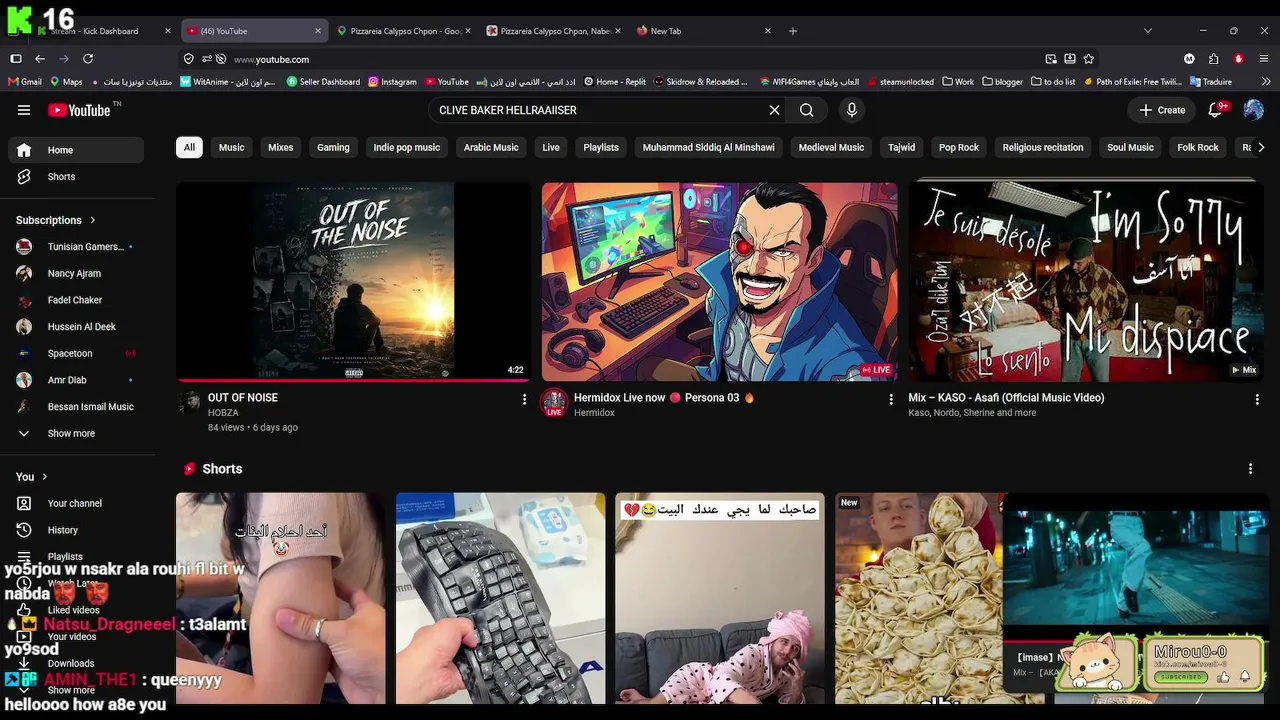Clear the YouTube search text with X
This screenshot has height=720, width=1280.
[x=774, y=110]
